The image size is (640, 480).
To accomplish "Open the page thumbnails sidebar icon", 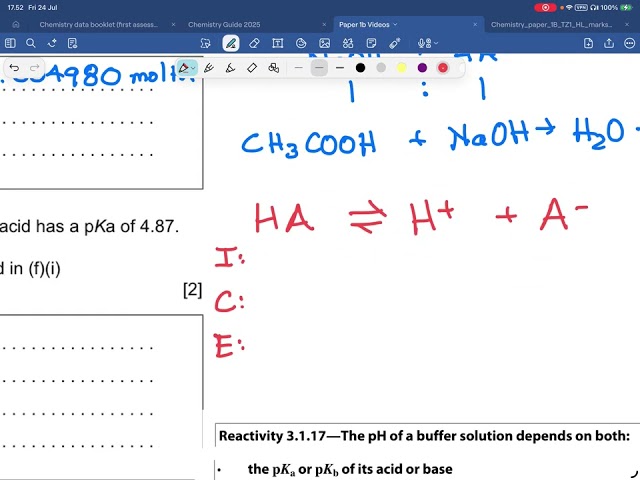I will 10,43.
